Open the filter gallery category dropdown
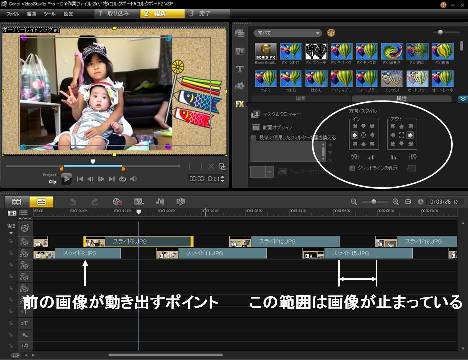The image size is (468, 360). pos(288,33)
